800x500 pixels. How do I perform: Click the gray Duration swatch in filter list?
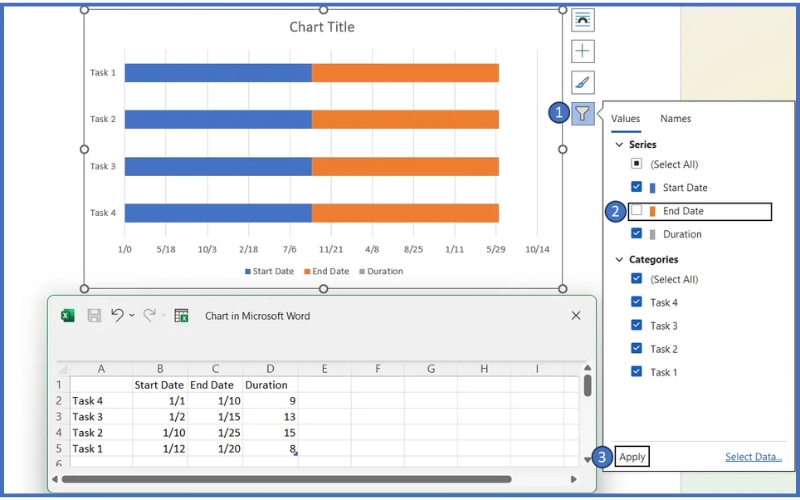652,235
